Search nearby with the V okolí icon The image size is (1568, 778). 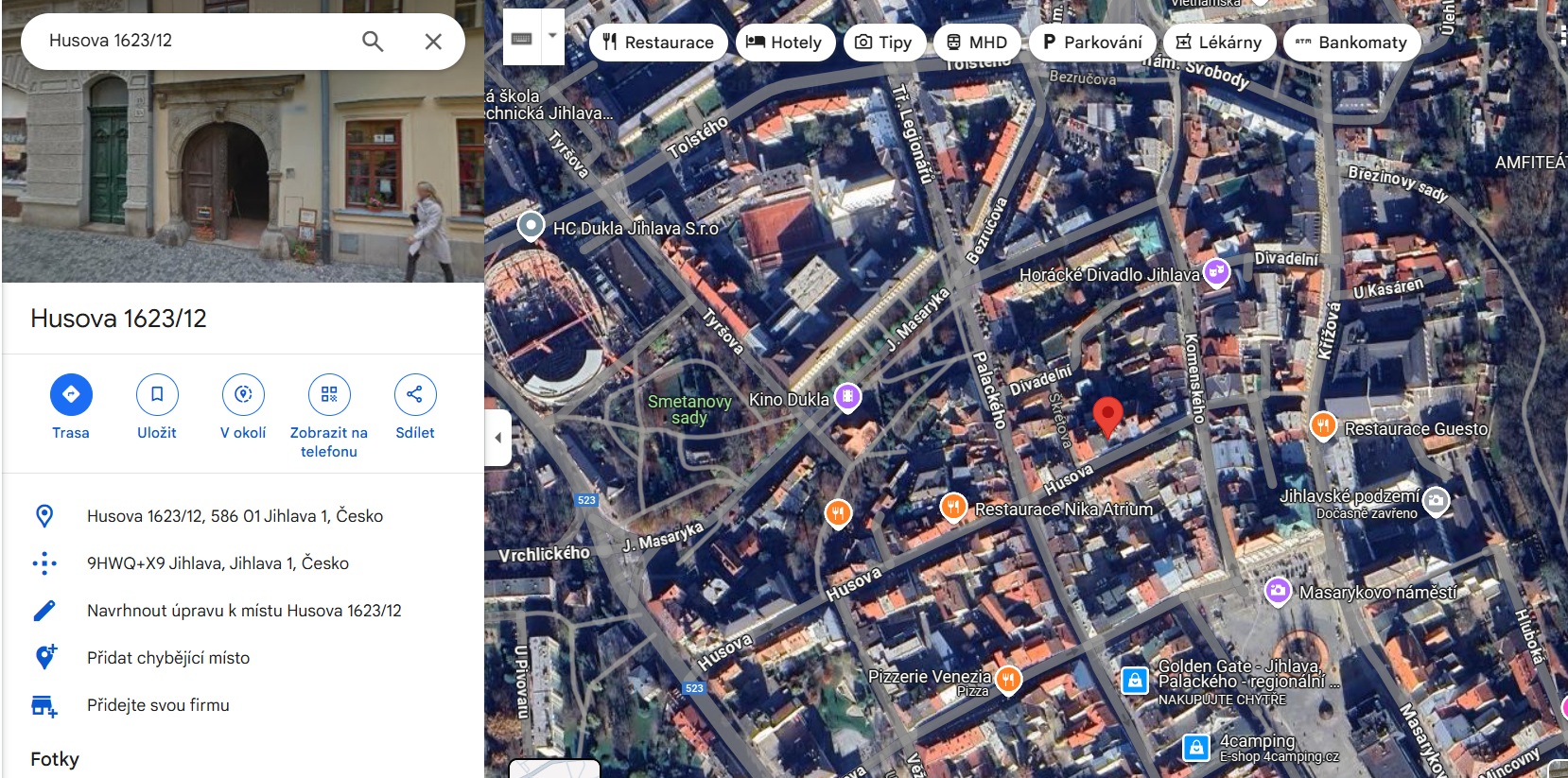243,394
